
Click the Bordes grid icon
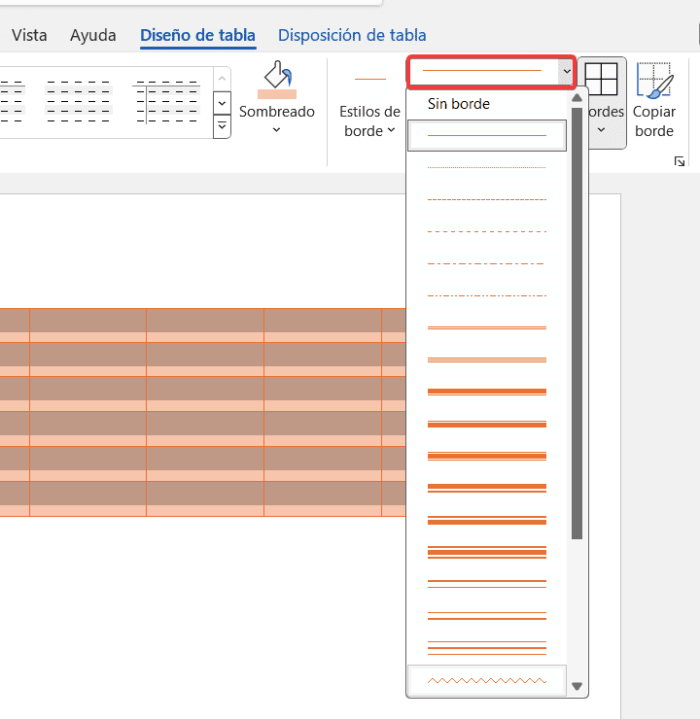pos(601,79)
